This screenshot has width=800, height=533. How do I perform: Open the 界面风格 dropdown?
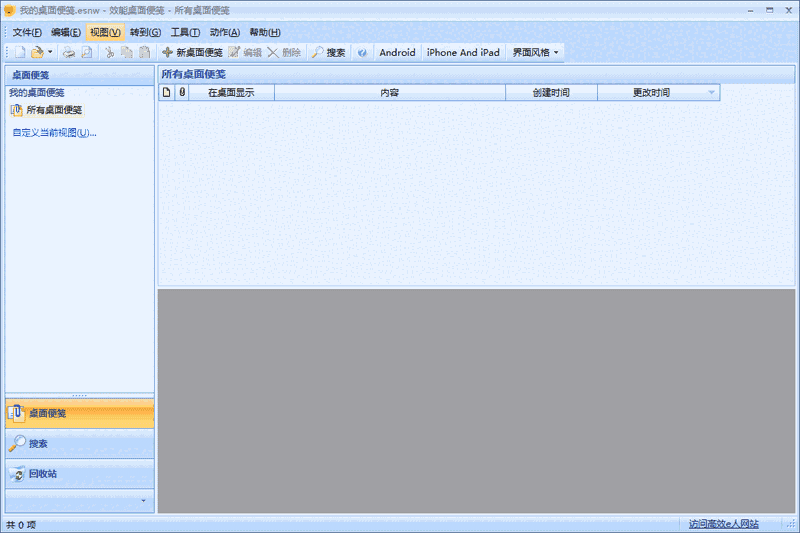point(535,52)
